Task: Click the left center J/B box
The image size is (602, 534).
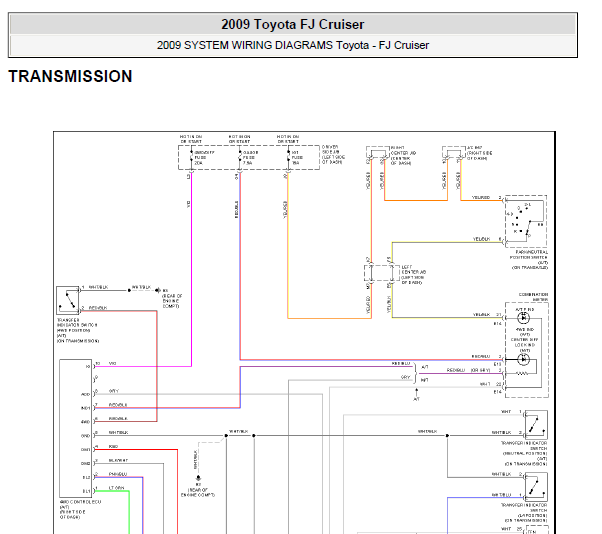Action: [x=382, y=273]
